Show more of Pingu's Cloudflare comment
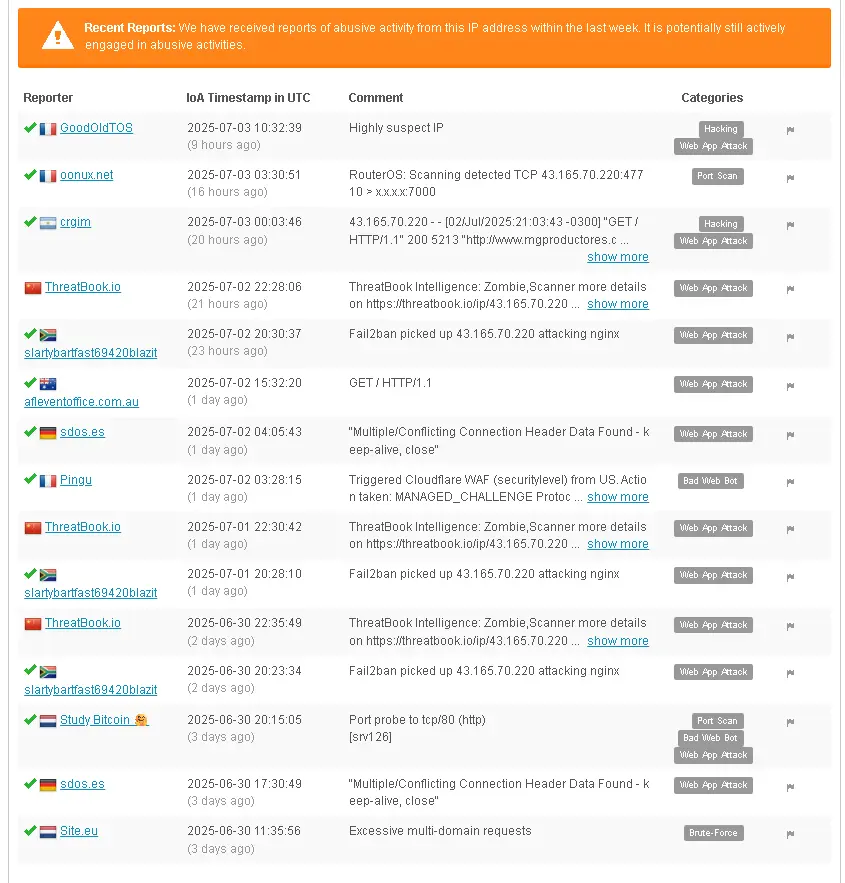This screenshot has height=883, width=845. coord(618,497)
